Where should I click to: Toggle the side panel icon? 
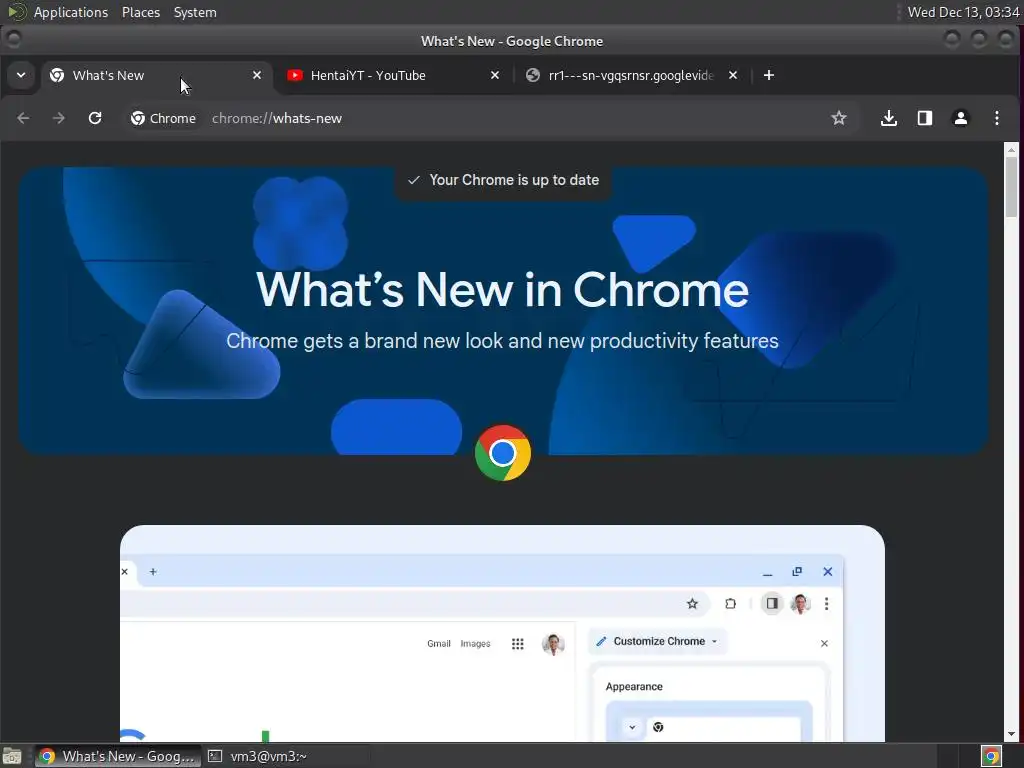[924, 118]
